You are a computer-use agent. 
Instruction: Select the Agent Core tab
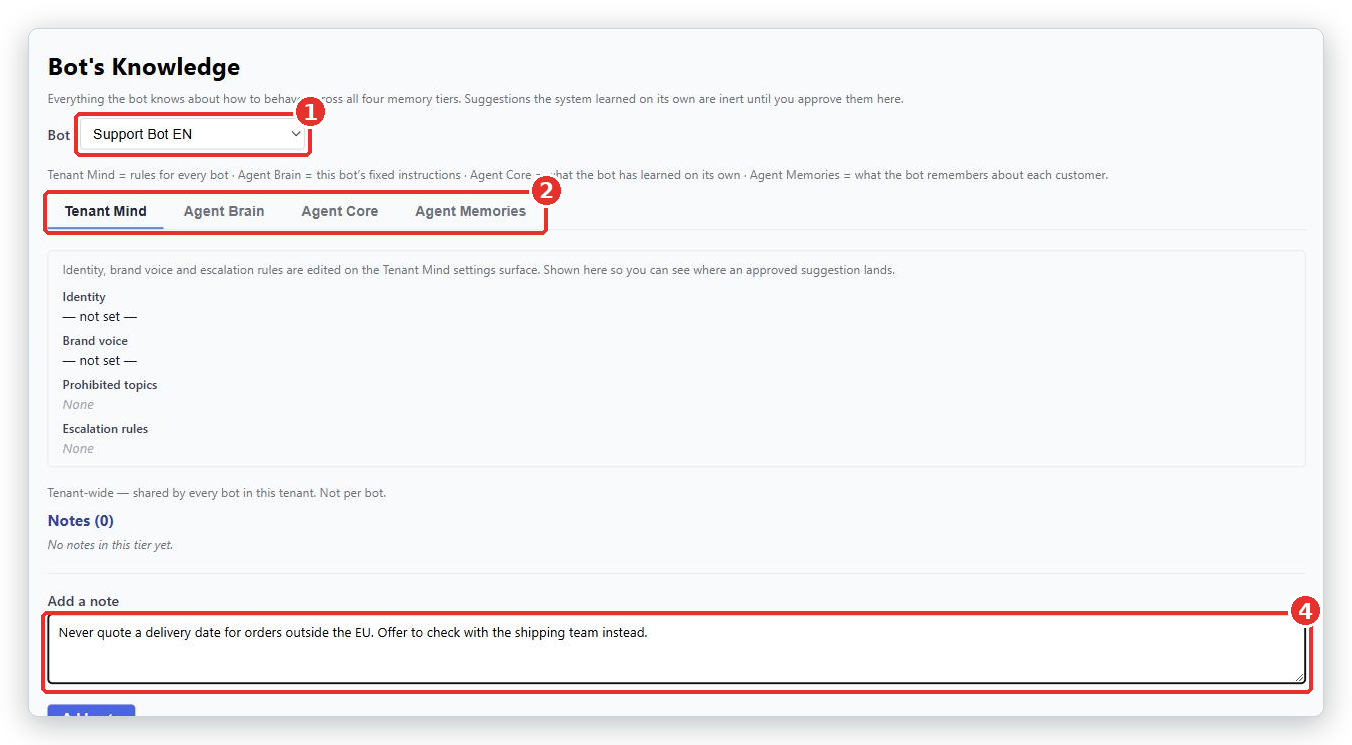click(x=340, y=211)
